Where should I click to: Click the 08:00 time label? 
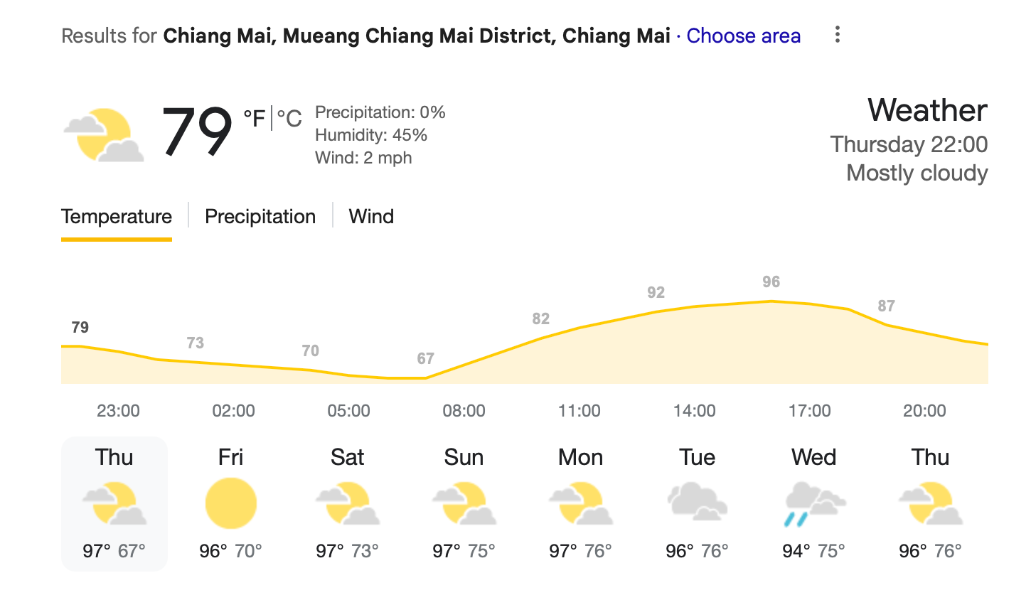(x=464, y=411)
